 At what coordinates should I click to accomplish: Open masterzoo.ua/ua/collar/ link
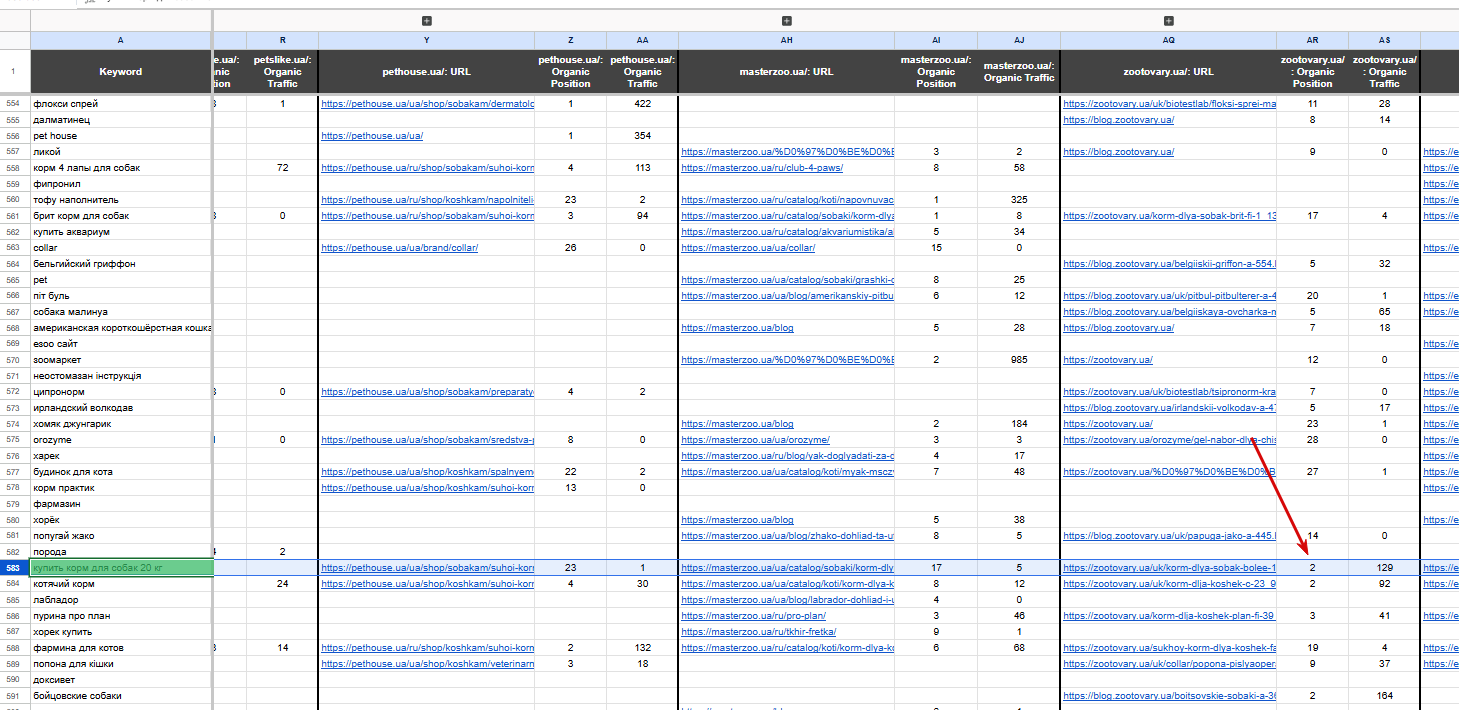748,248
